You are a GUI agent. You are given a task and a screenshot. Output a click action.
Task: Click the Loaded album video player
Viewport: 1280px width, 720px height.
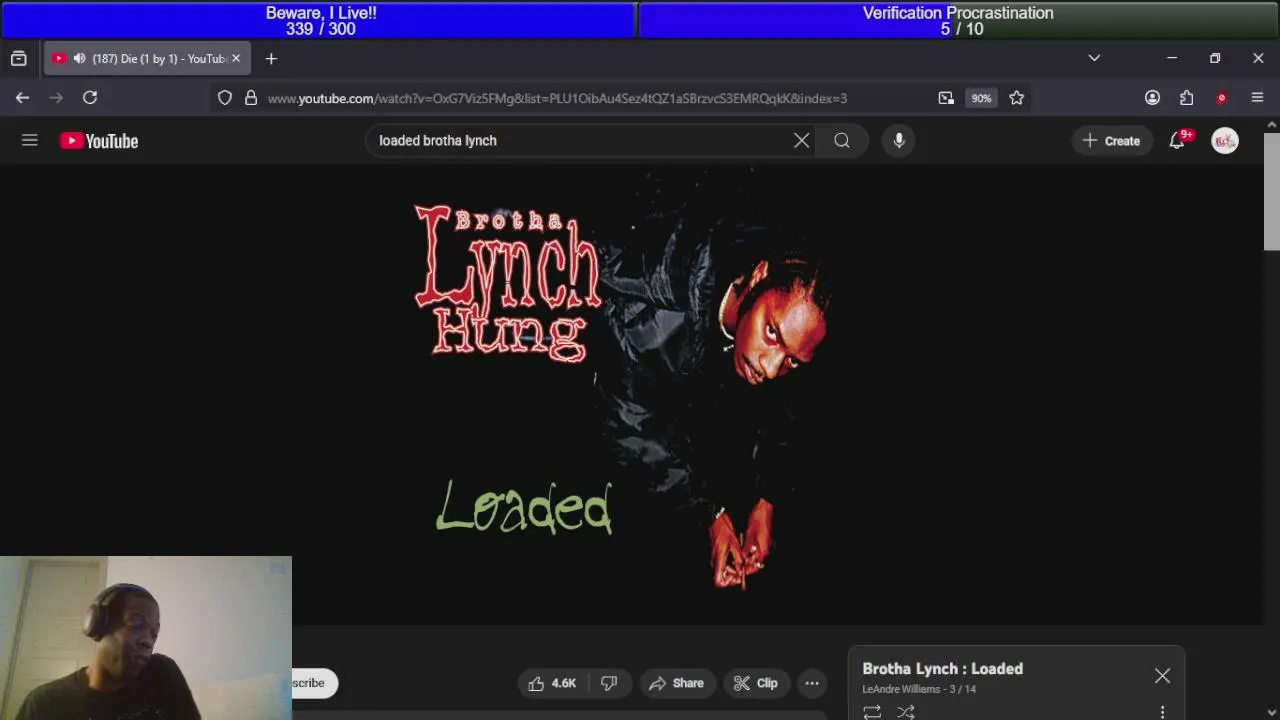pyautogui.click(x=632, y=395)
